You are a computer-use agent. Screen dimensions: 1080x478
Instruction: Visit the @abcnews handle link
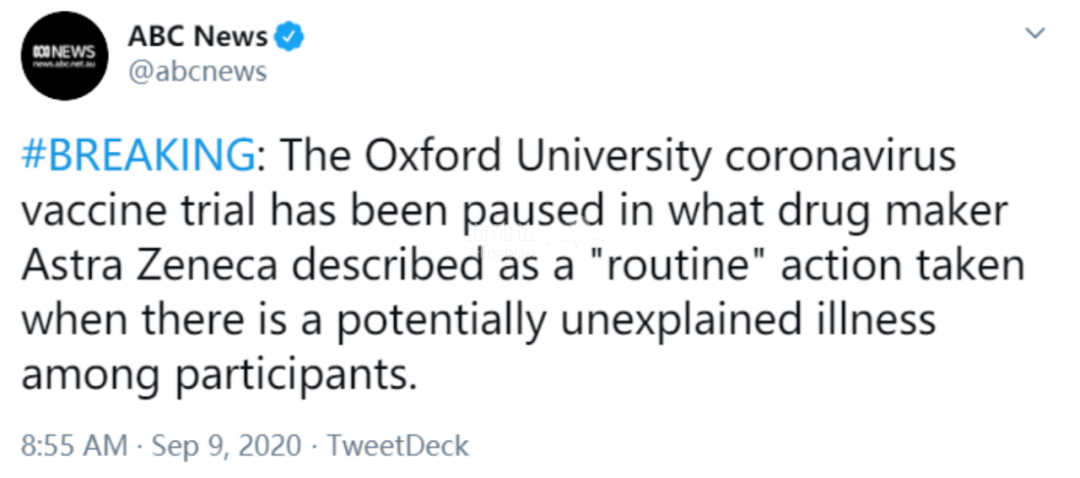(197, 71)
